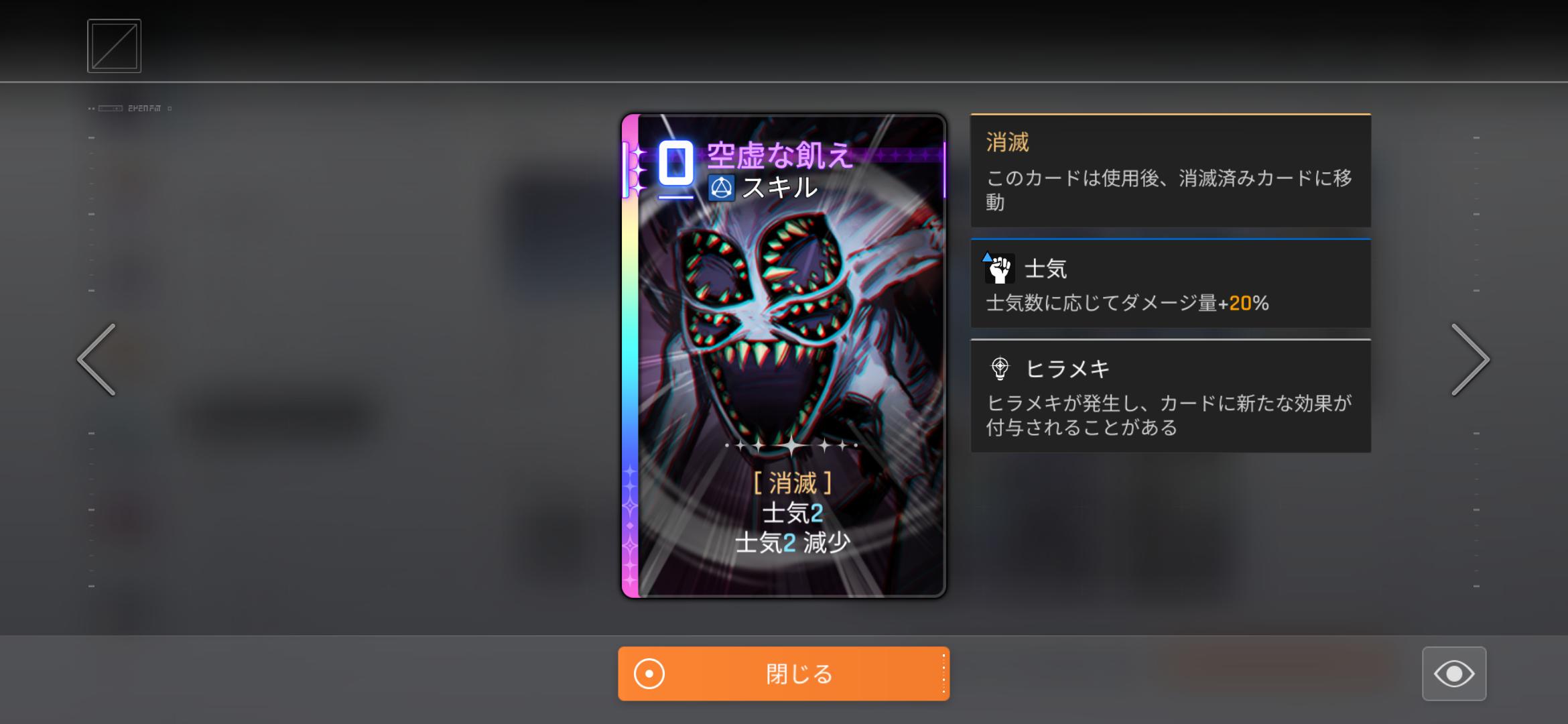Select the 消滅 keyword panel
This screenshot has height=724, width=1568.
(x=1171, y=170)
